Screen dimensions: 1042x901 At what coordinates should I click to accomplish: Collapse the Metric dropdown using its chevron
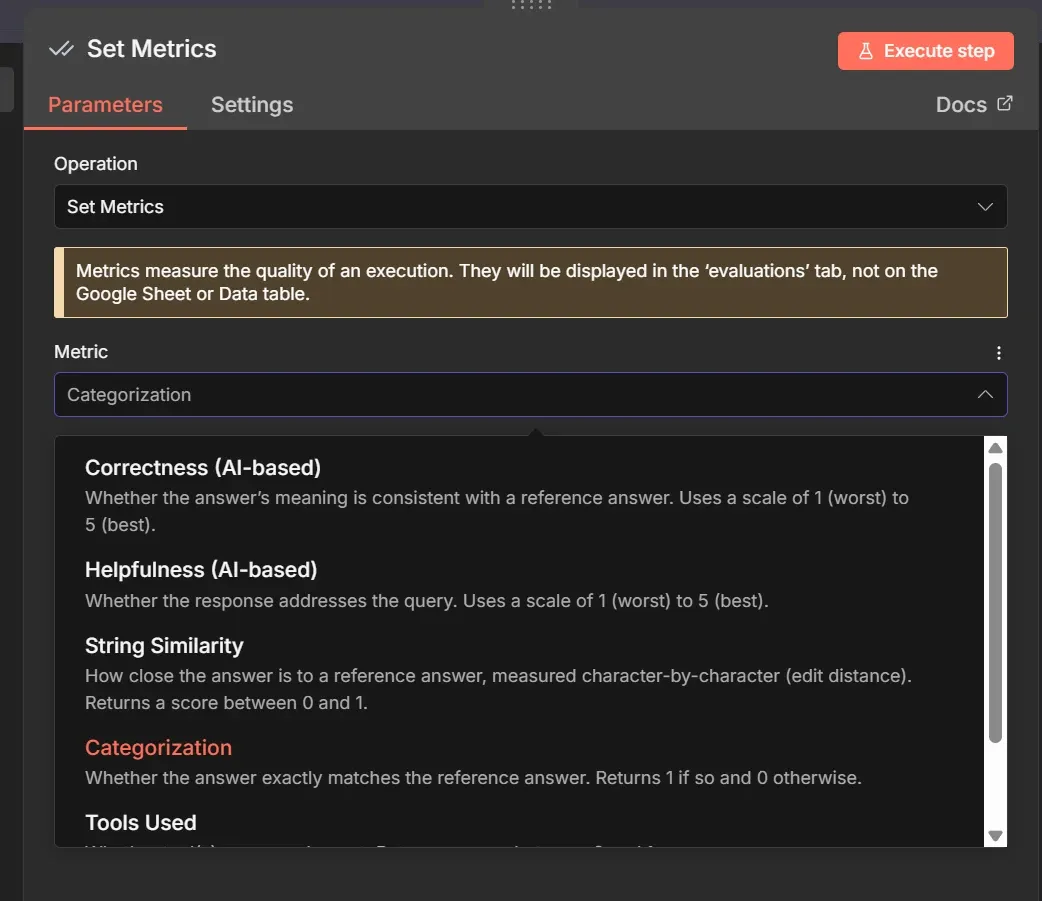pyautogui.click(x=984, y=394)
